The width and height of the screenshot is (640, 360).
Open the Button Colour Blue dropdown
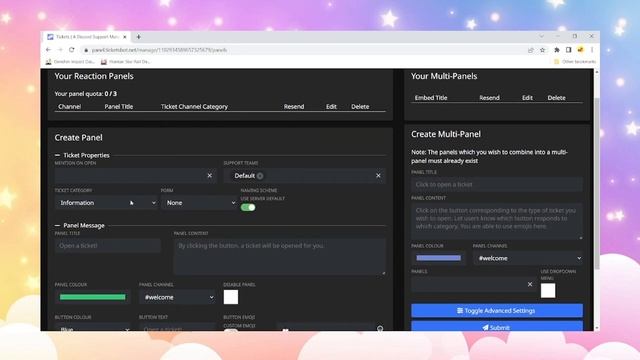coord(93,328)
